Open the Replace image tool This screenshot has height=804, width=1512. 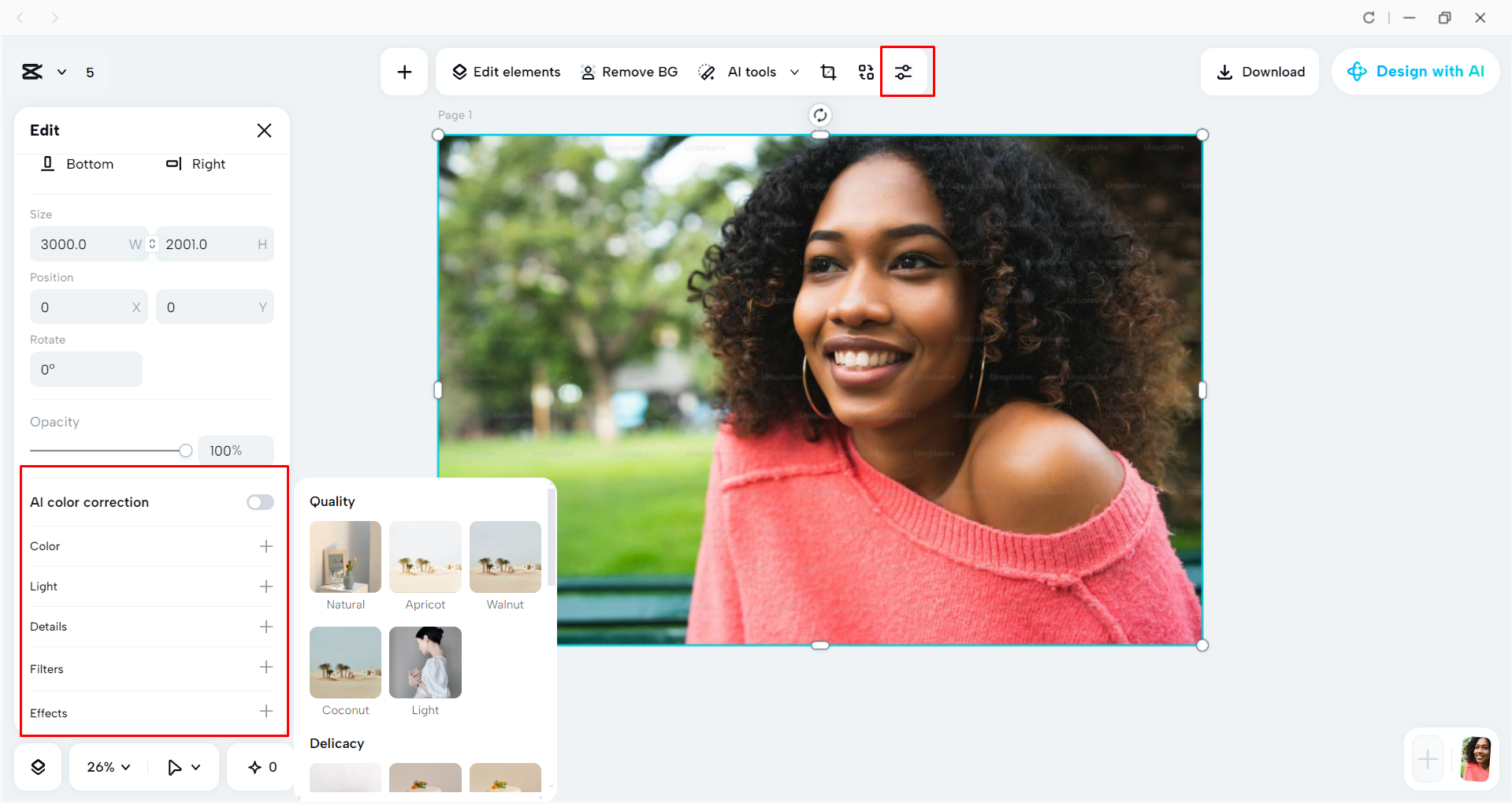pos(866,72)
